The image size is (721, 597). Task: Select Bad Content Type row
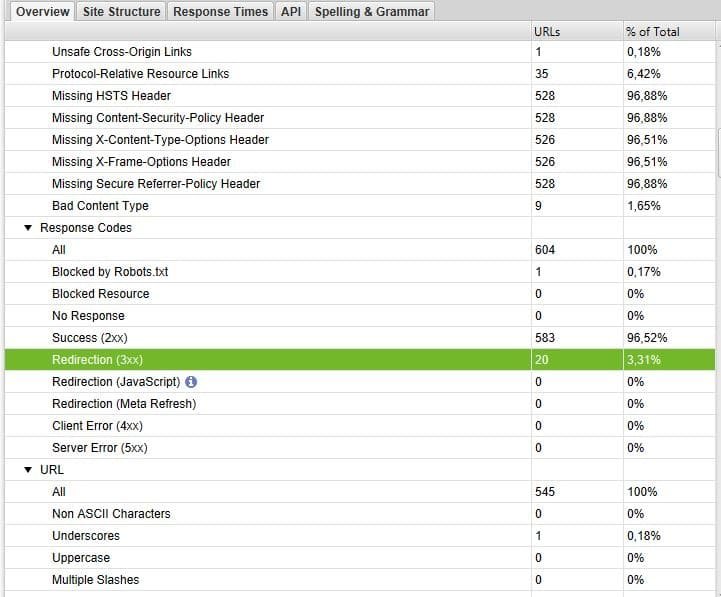click(x=100, y=206)
